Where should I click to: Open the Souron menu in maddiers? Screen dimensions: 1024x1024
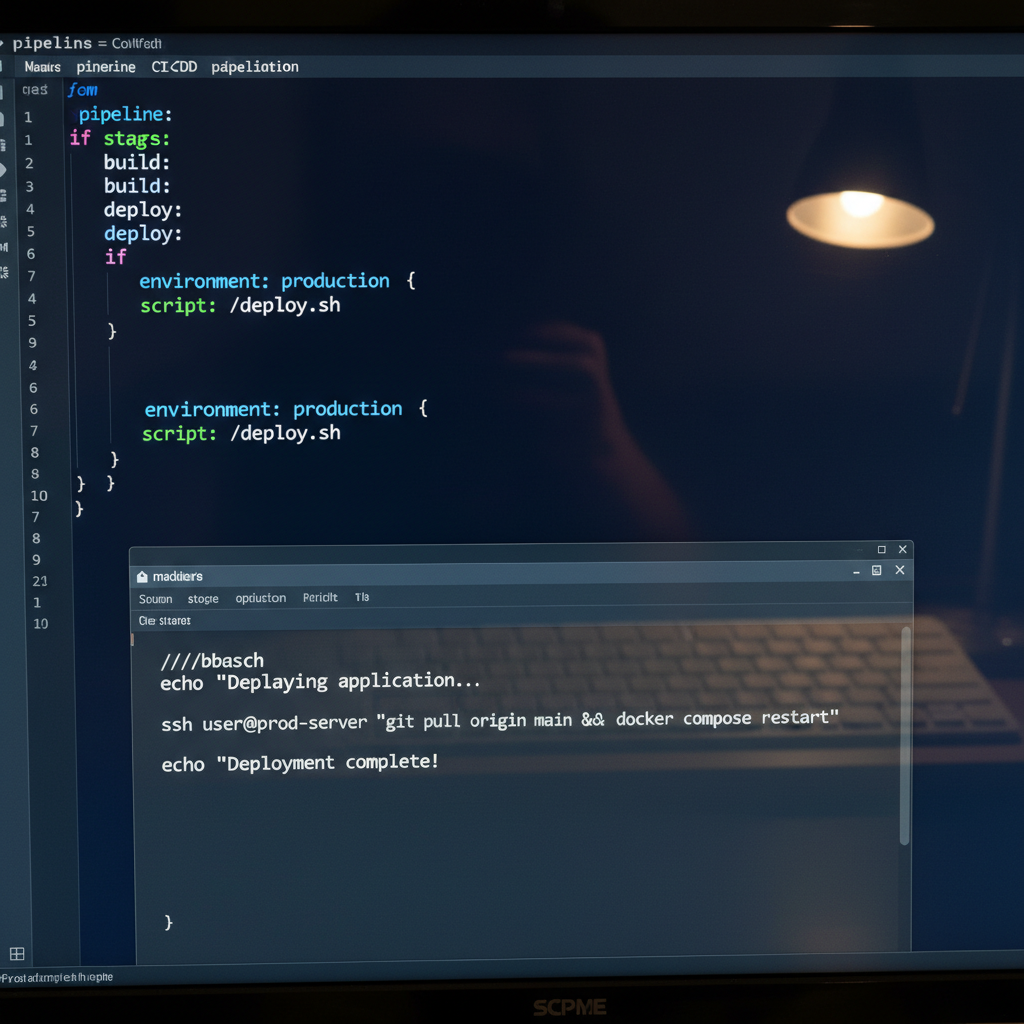point(155,600)
